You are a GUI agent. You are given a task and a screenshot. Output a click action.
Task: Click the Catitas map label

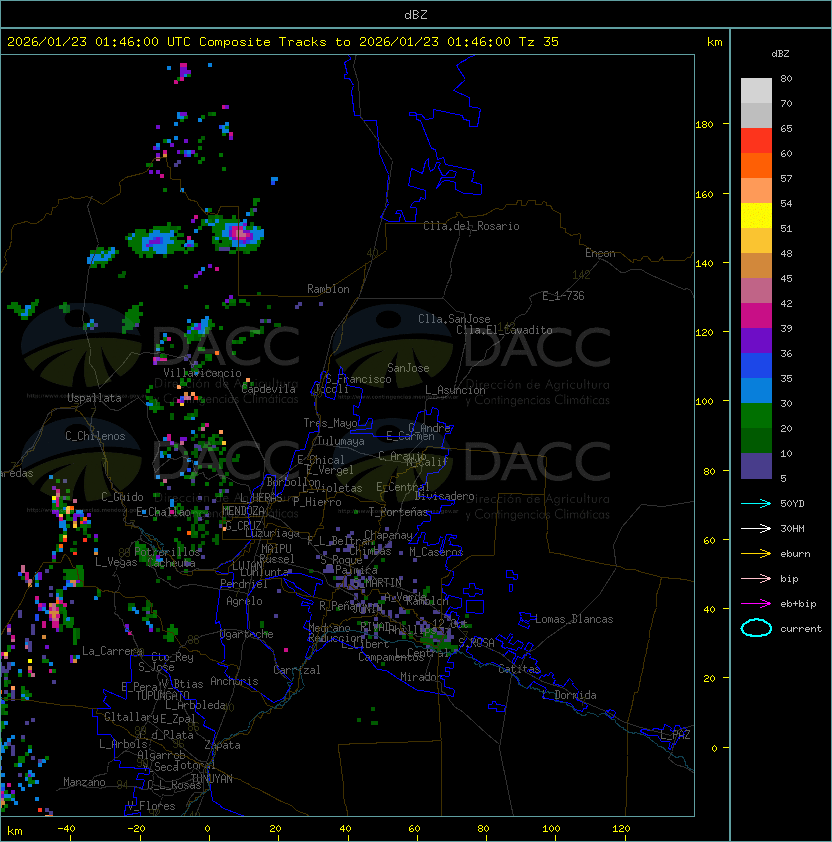(x=519, y=669)
